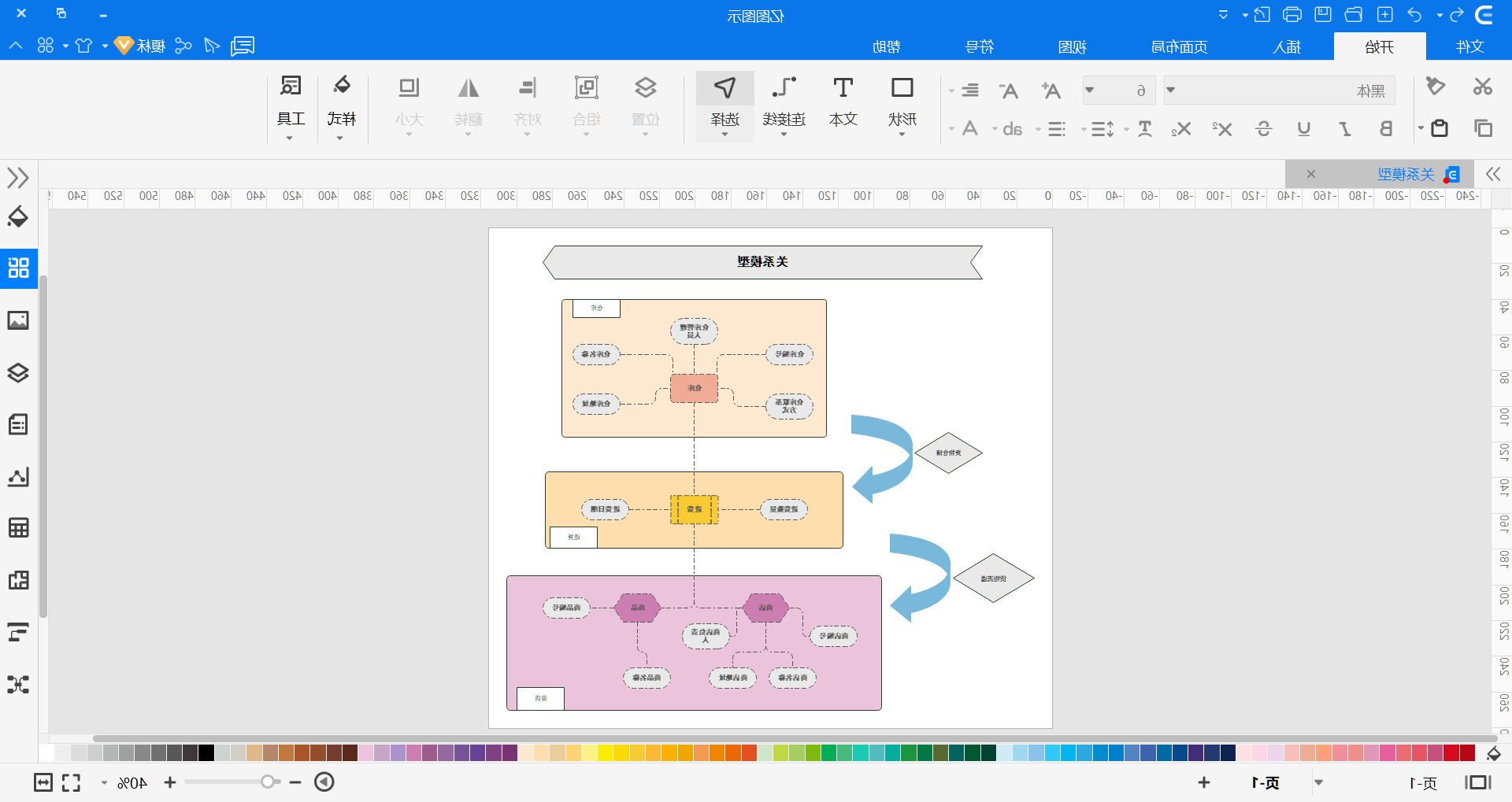1512x802 pixels.
Task: Open the font size 9 dropdown
Action: [1119, 91]
